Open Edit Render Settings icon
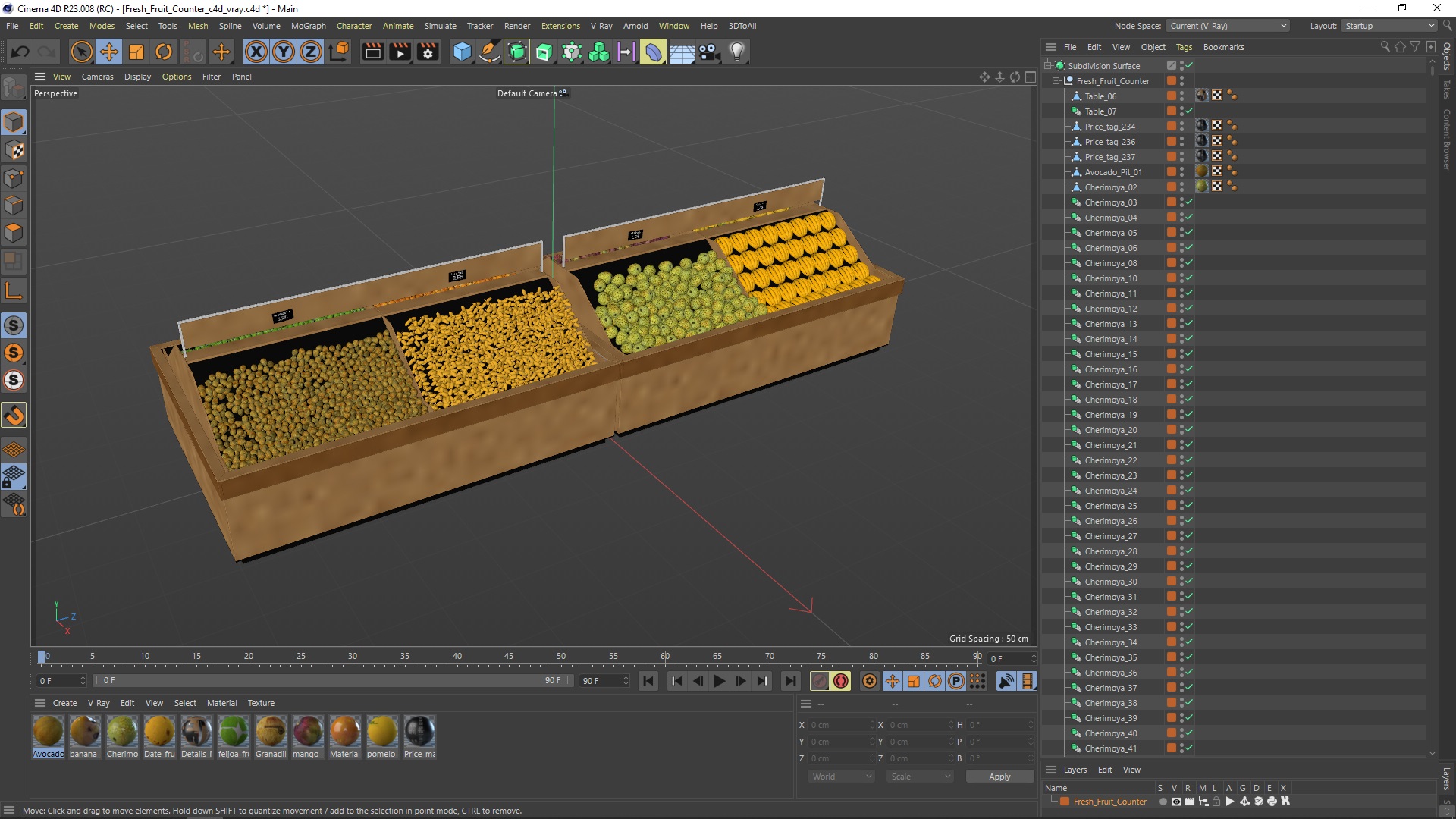1456x819 pixels. pyautogui.click(x=428, y=52)
